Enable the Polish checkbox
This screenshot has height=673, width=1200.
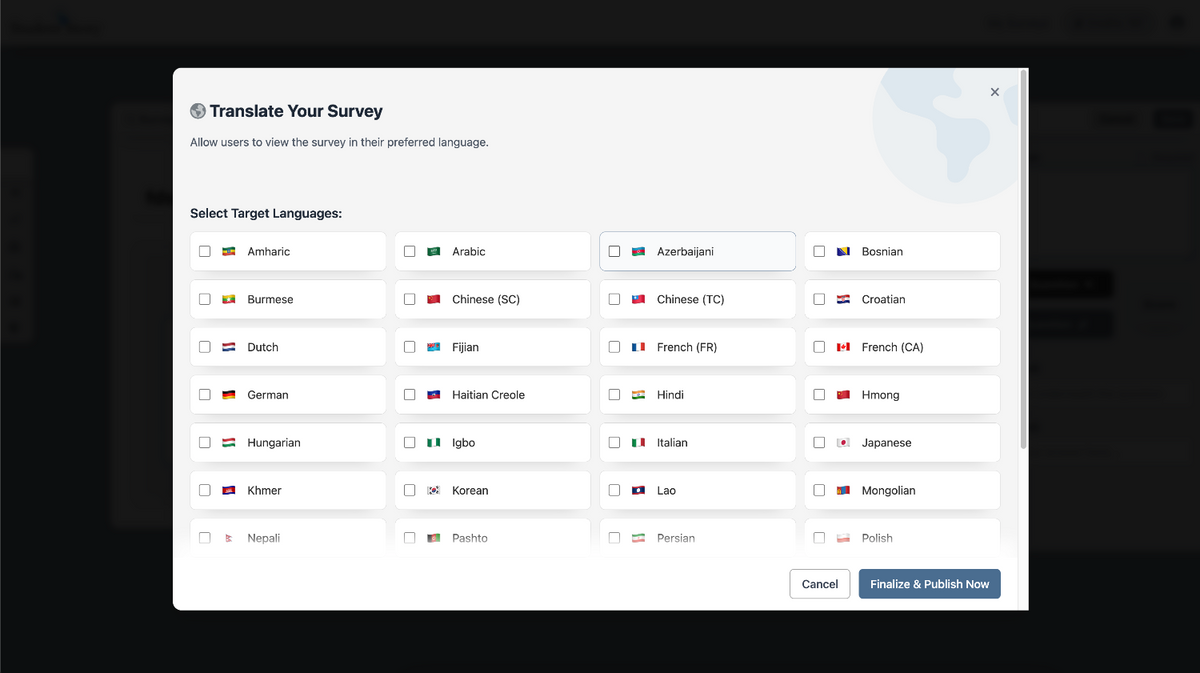pos(819,537)
